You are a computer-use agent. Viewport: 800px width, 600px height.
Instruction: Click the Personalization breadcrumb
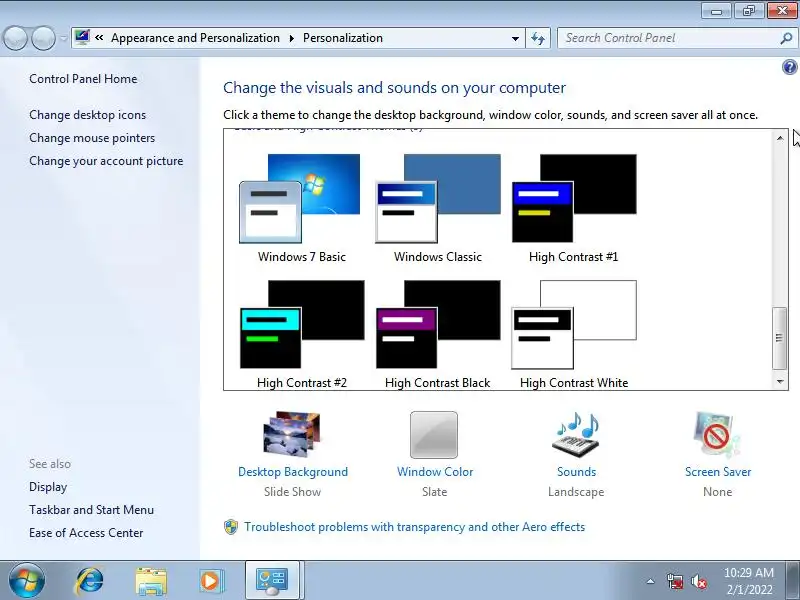[343, 38]
